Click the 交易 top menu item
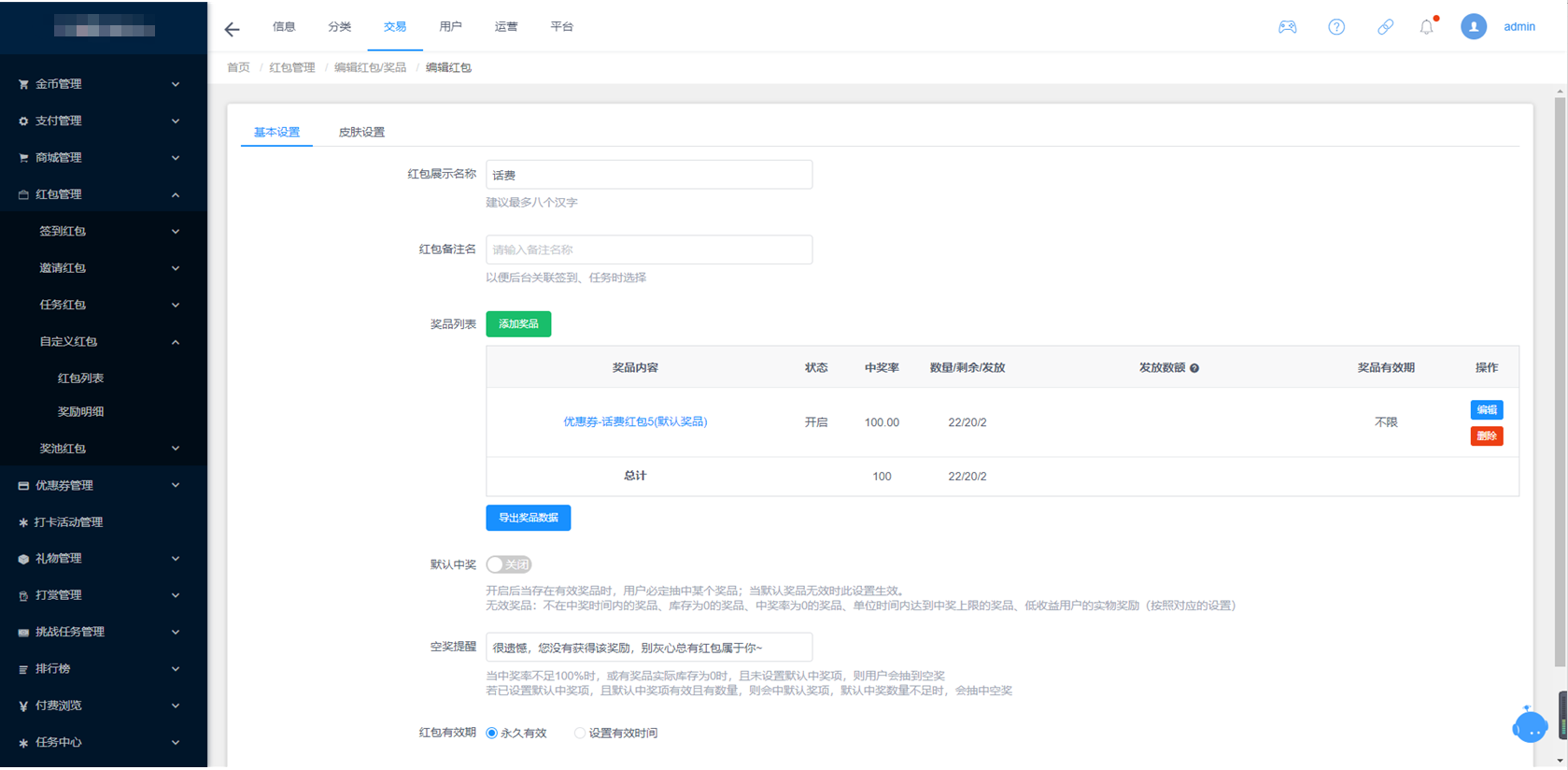 [395, 26]
